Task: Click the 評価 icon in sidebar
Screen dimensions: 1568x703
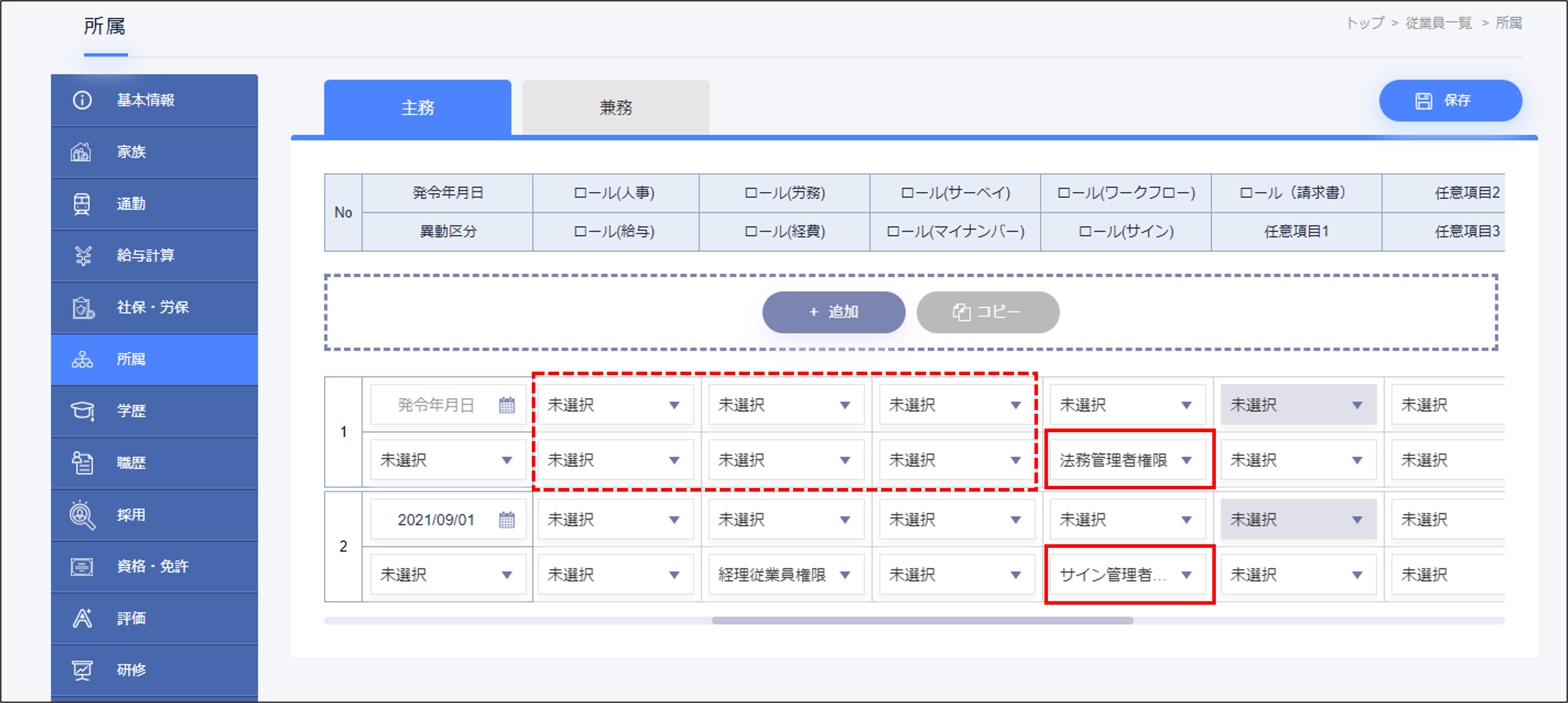Action: (x=82, y=618)
